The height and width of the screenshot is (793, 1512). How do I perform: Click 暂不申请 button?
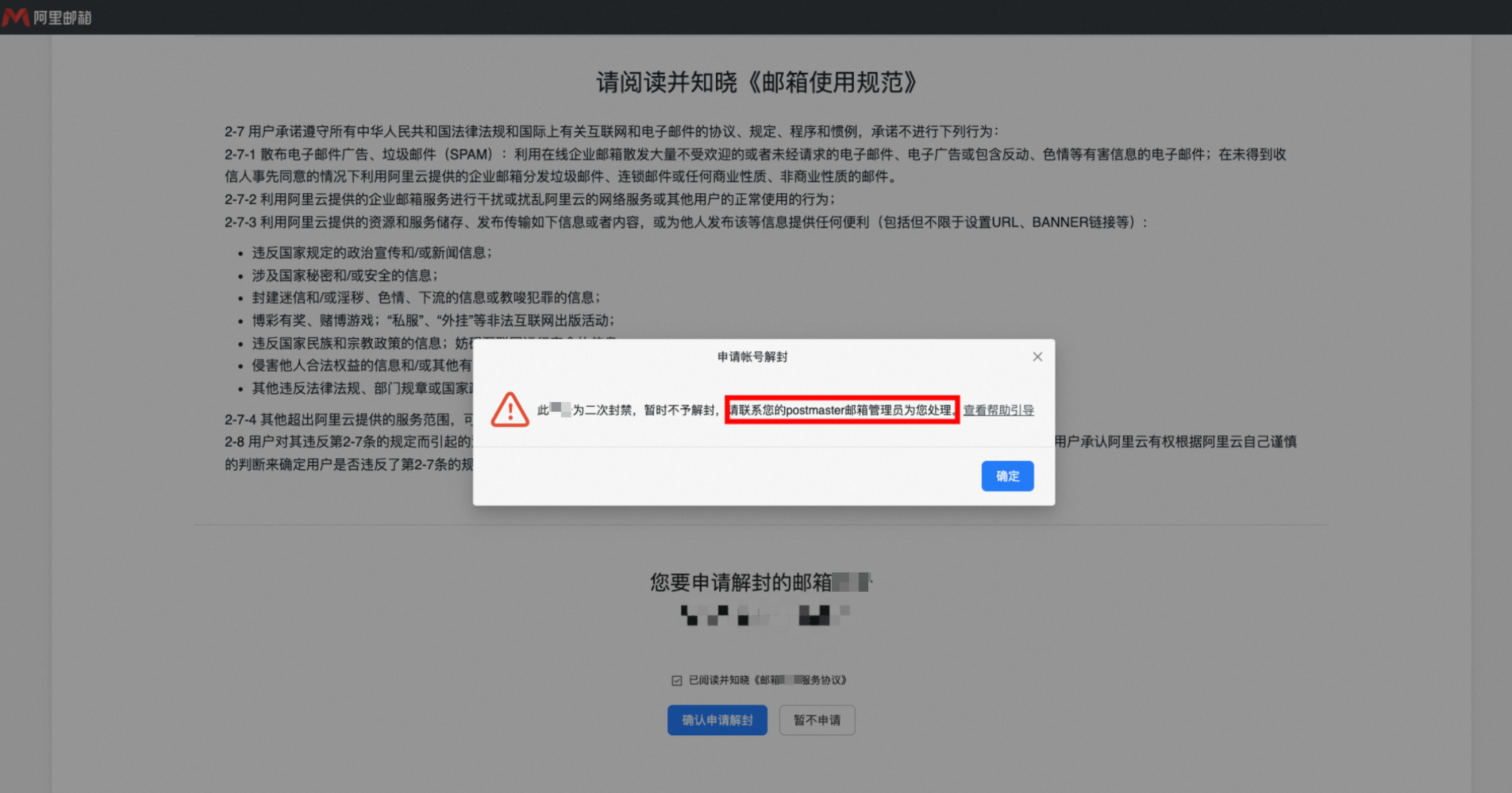coord(819,719)
